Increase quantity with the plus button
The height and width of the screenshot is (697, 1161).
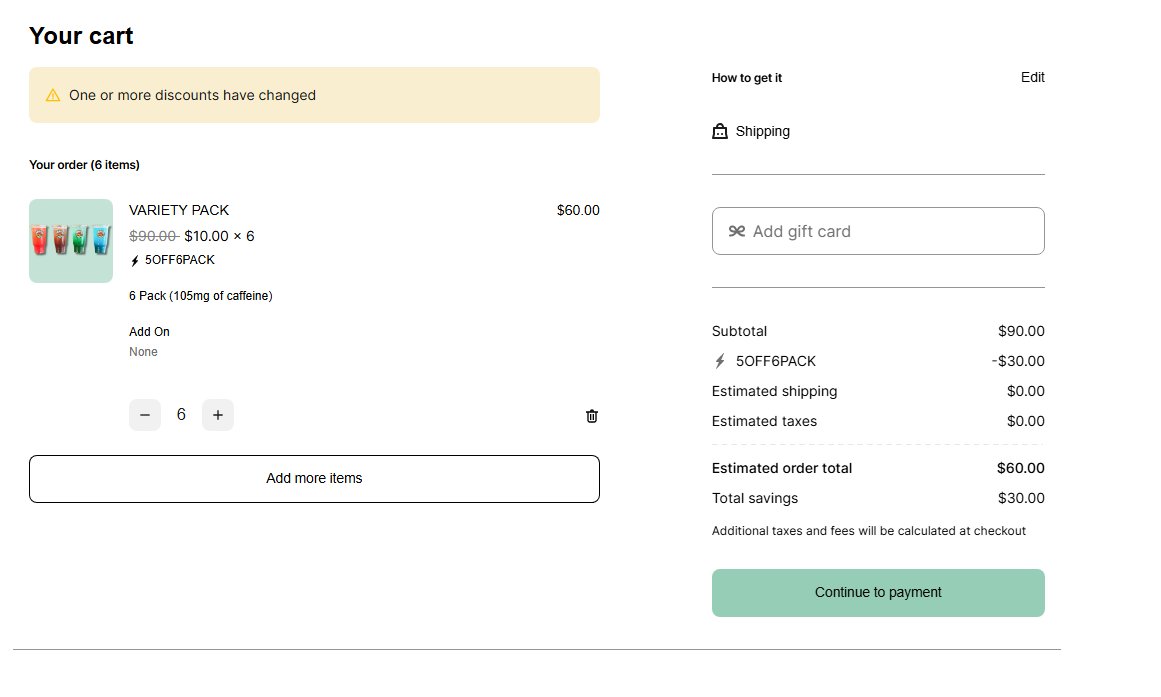coord(218,415)
